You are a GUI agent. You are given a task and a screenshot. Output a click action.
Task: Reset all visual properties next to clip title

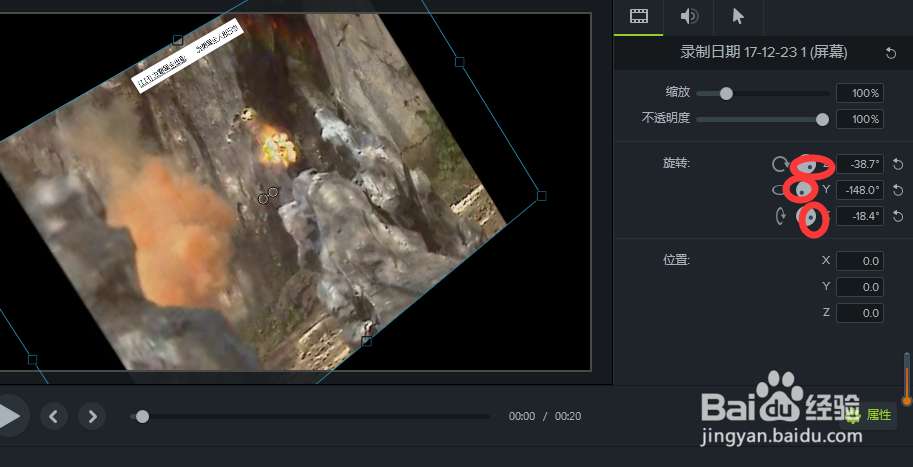(x=890, y=54)
